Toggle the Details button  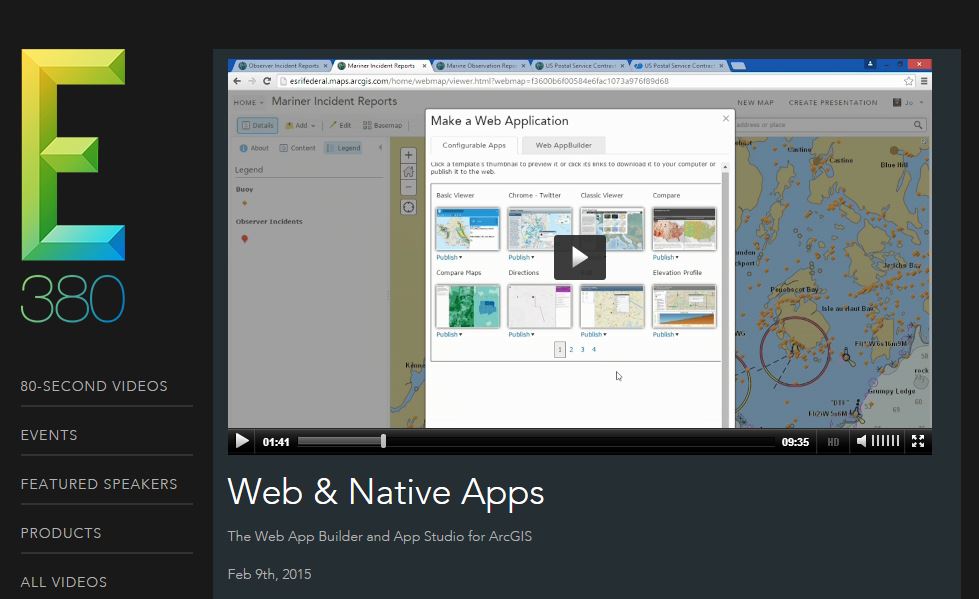click(257, 125)
